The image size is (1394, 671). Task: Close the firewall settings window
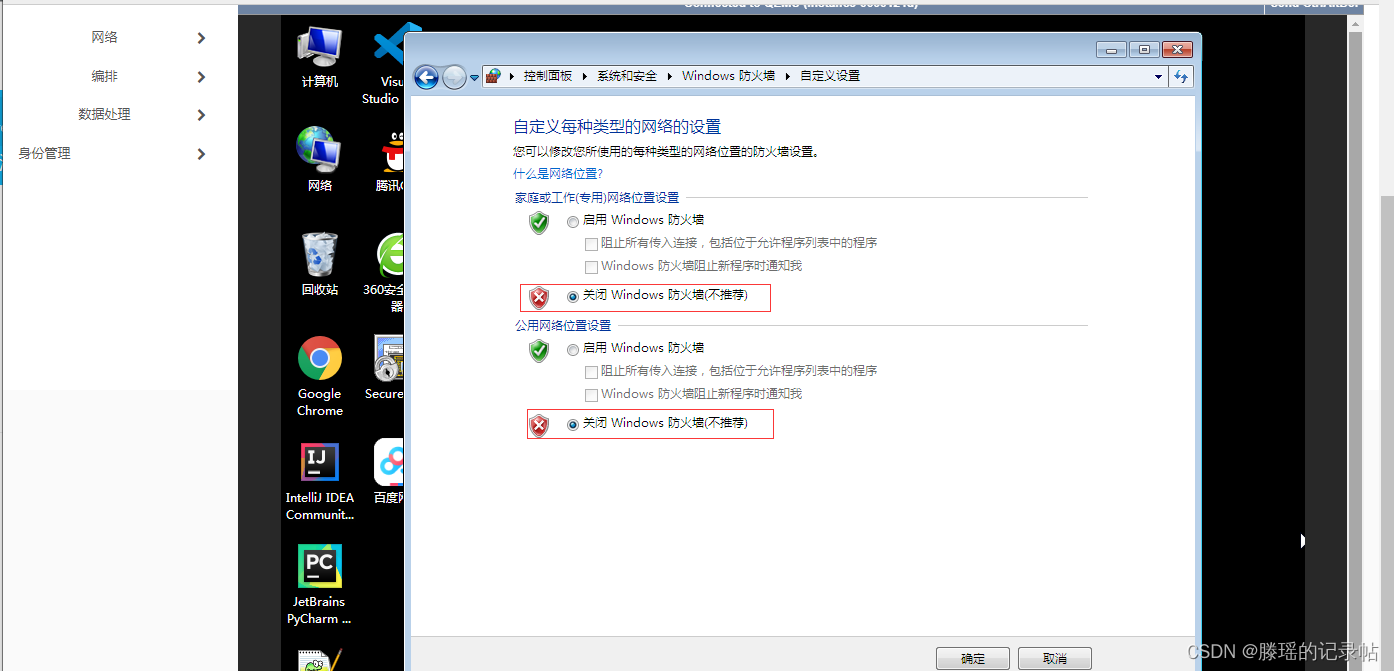click(x=1177, y=49)
